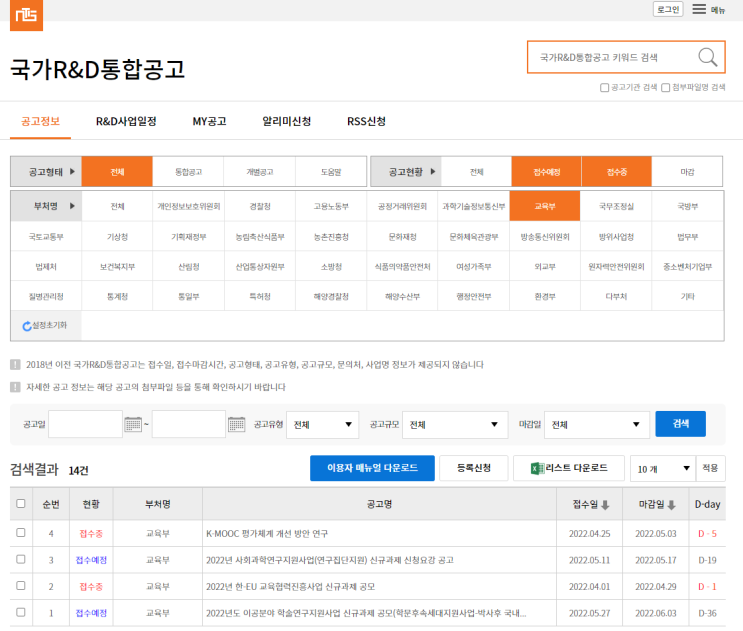Screen dimensions: 743x631
Task: Check the row for 사회과학연구지원사업 공고
Action: tap(21, 559)
